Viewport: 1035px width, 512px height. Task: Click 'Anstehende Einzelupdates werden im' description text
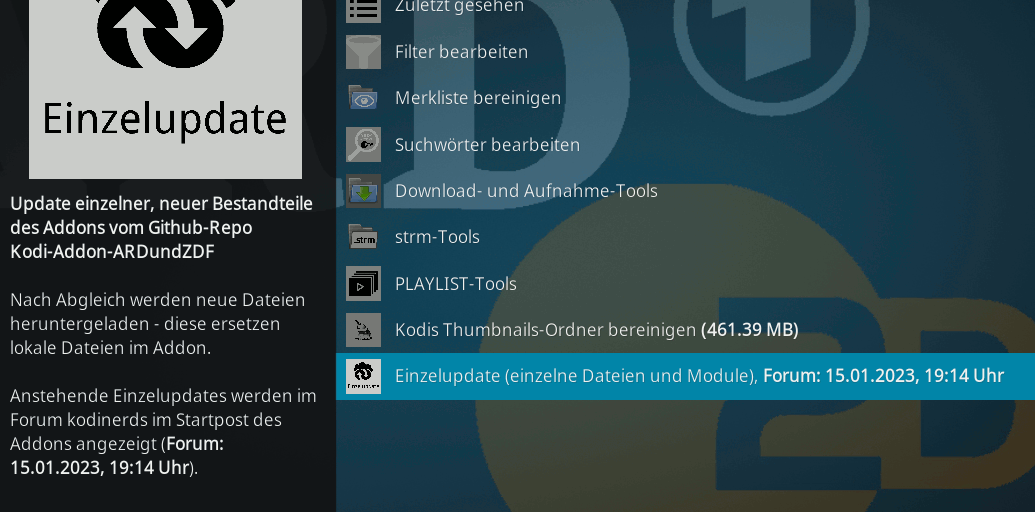coord(163,396)
